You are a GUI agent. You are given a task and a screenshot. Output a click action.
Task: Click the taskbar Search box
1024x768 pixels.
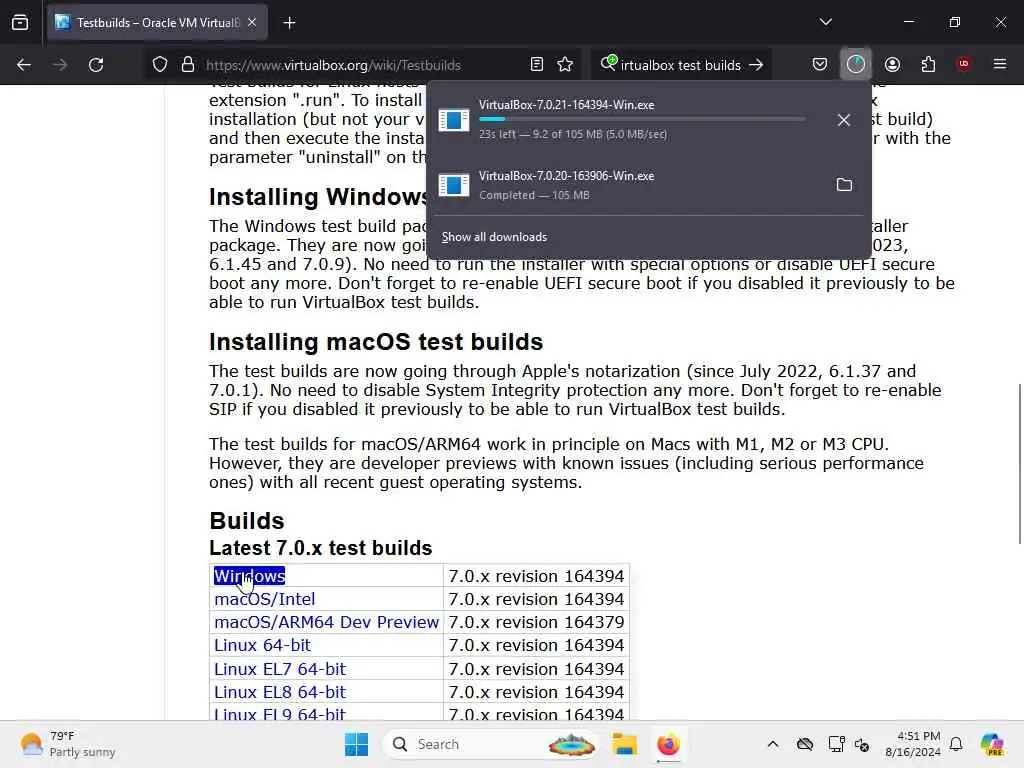click(492, 744)
